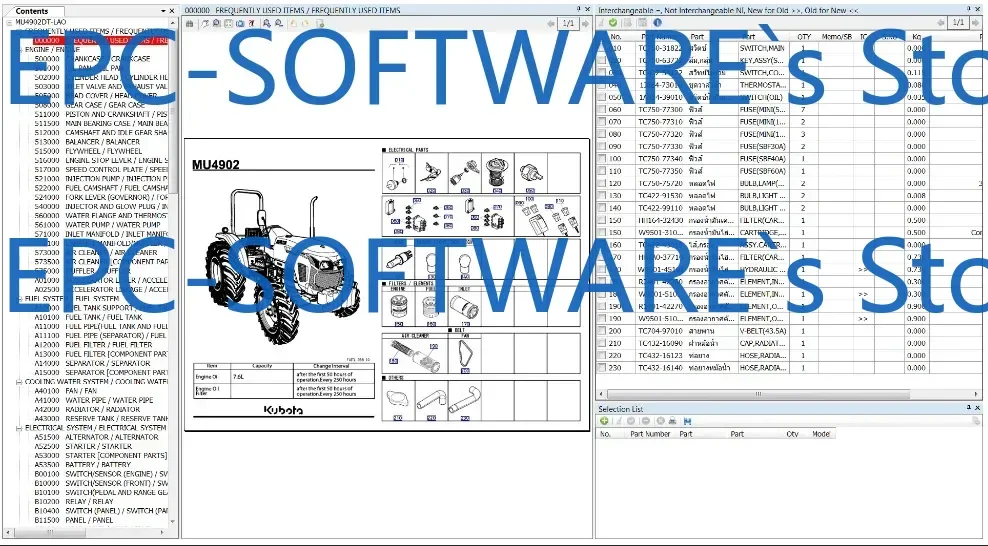The width and height of the screenshot is (988, 546).
Task: Click the air cleaner element thumbnail
Action: [x=415, y=355]
